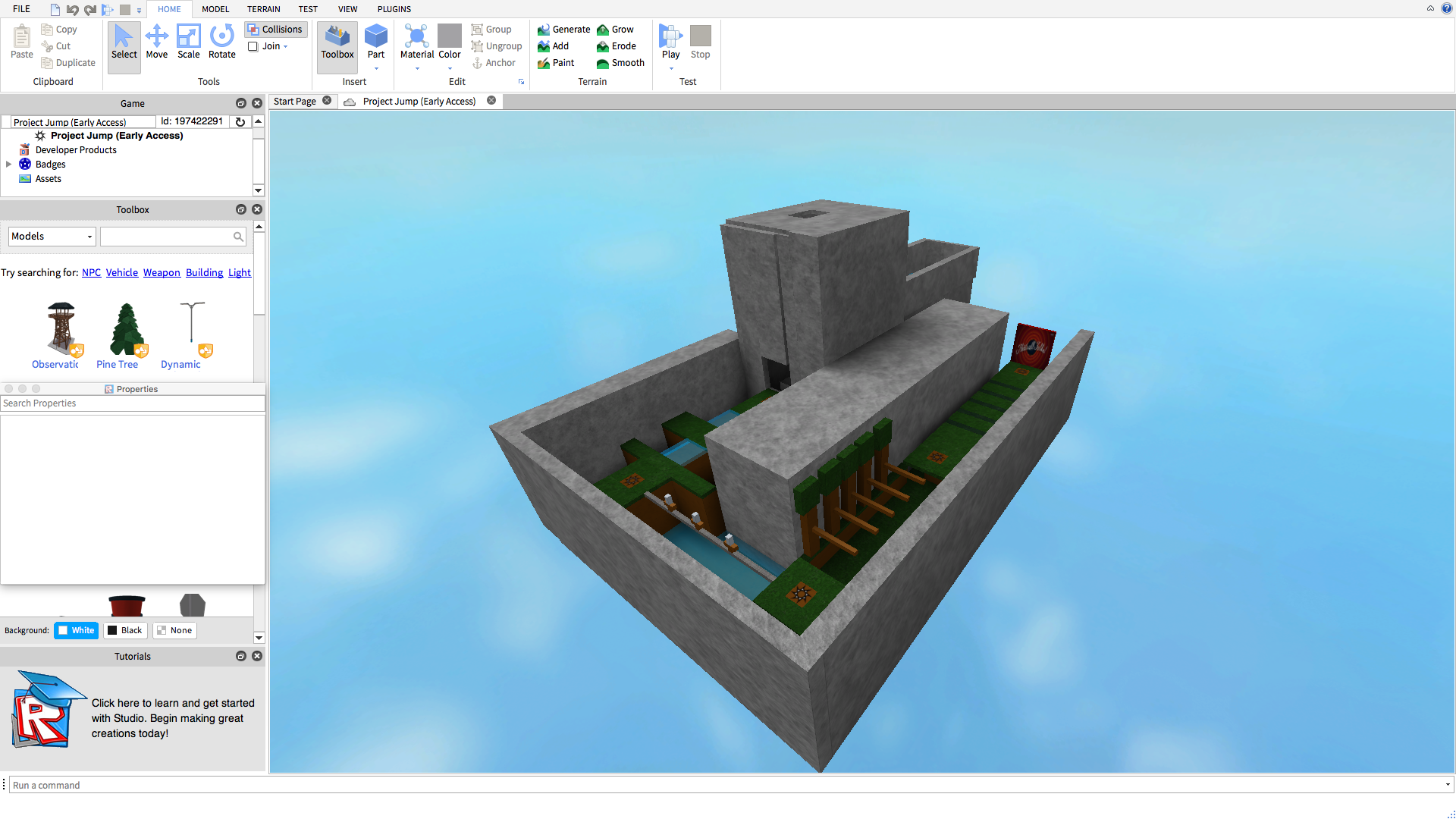Click the Color swatch in Edit group
Screen dimensions: 1456x819
(450, 36)
